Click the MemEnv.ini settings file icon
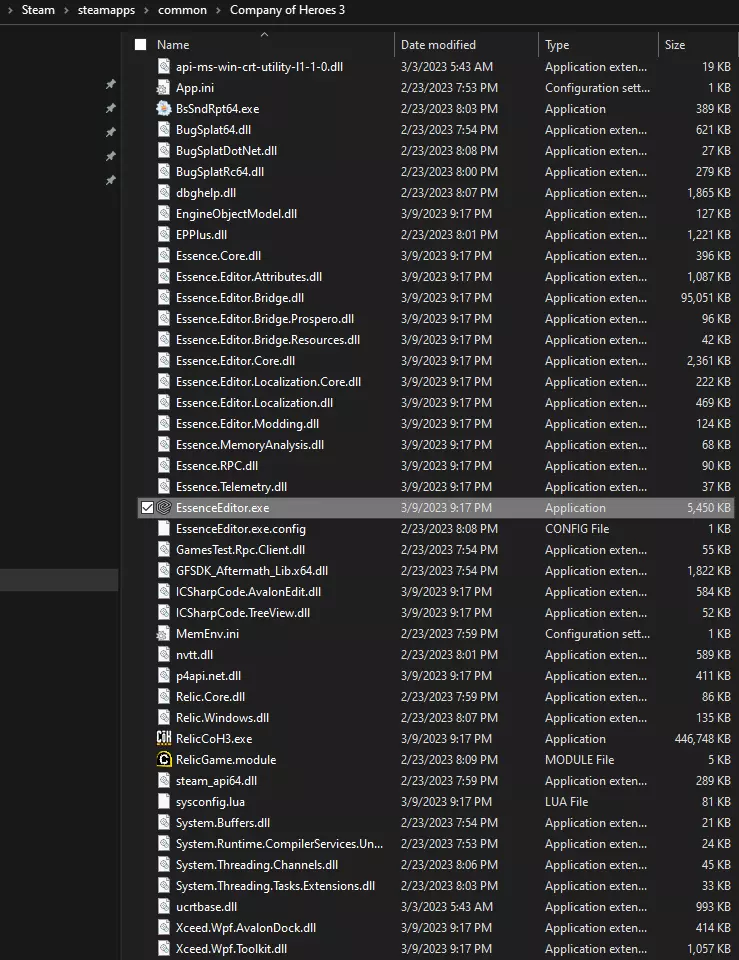Viewport: 739px width, 960px height. point(163,634)
